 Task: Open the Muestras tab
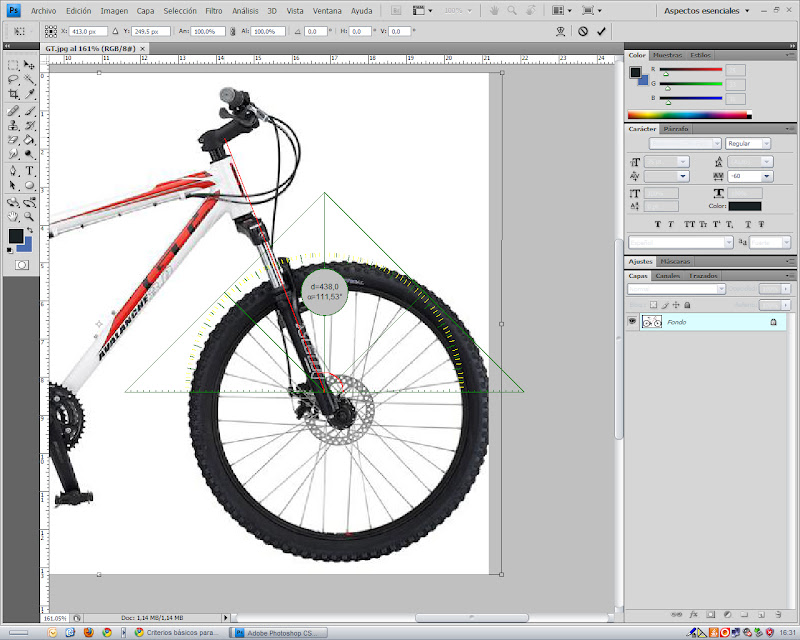(x=666, y=55)
